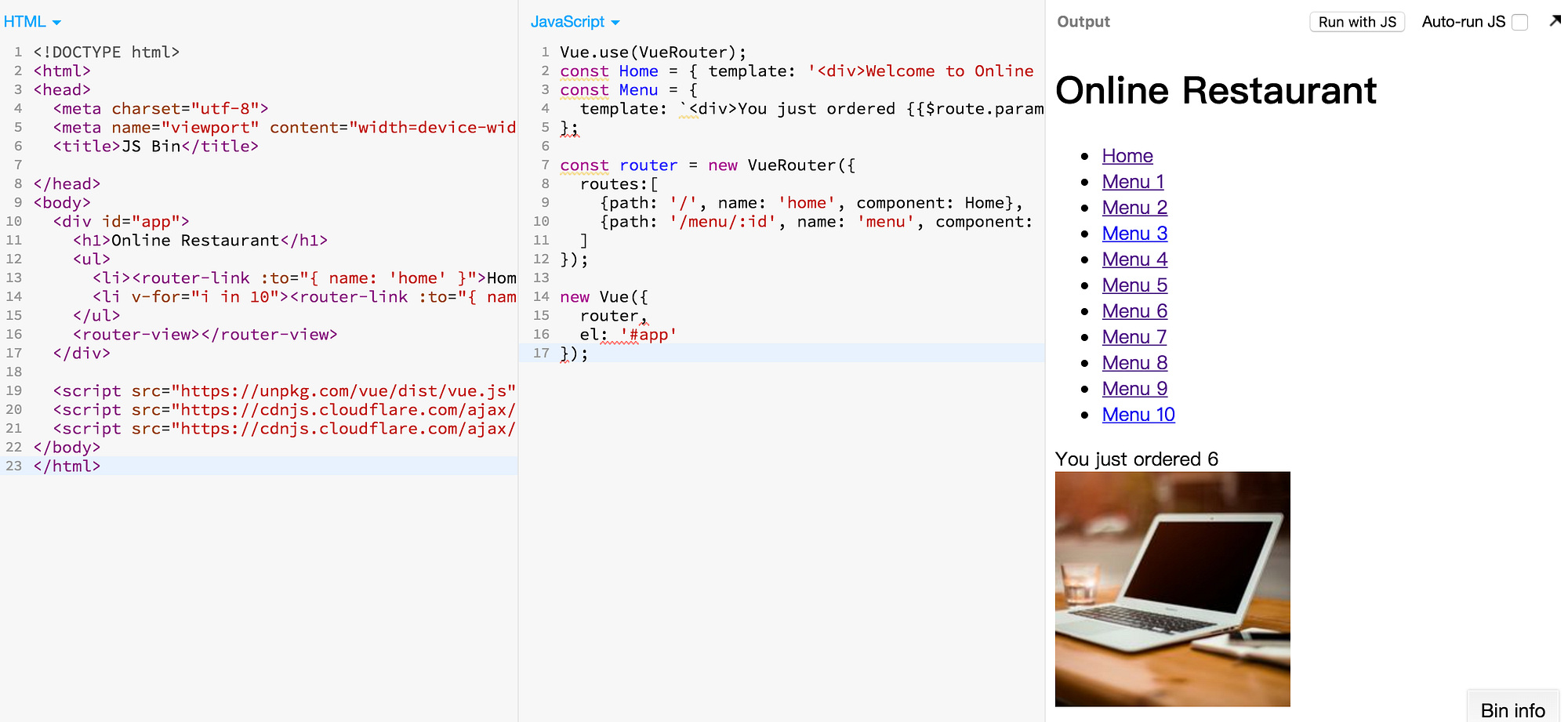Open the Menu 3 link
This screenshot has width=1568, height=722.
click(1134, 233)
